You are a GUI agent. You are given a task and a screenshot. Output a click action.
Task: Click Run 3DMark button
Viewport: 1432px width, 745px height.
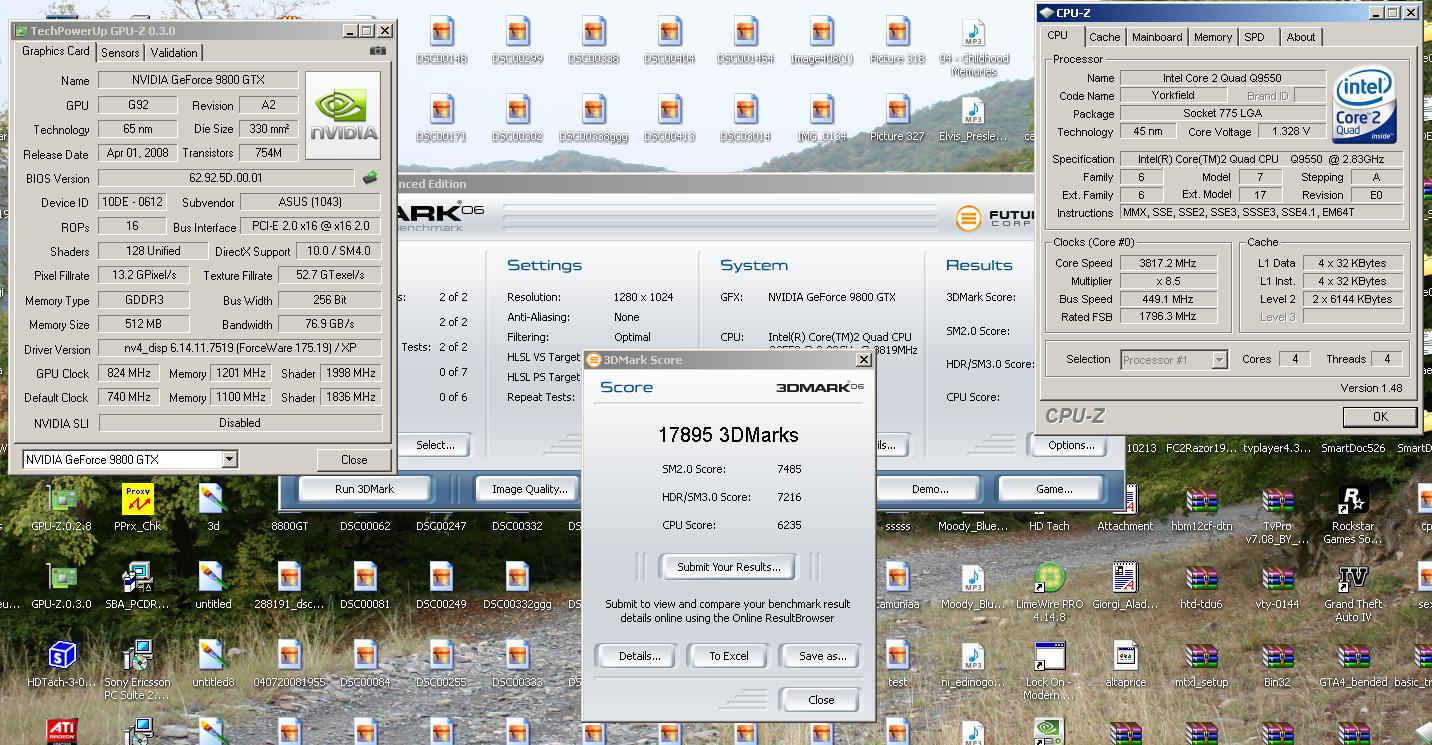364,489
